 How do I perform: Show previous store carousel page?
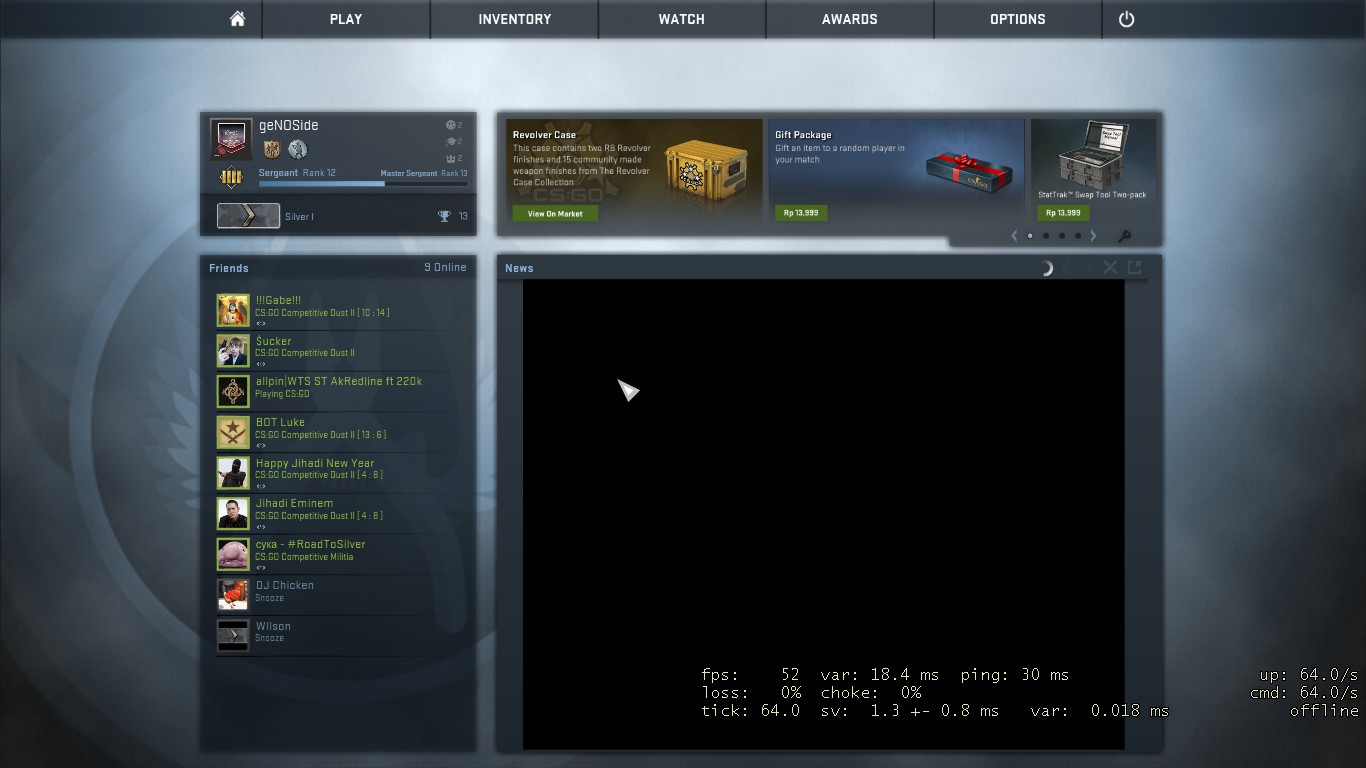[1014, 236]
